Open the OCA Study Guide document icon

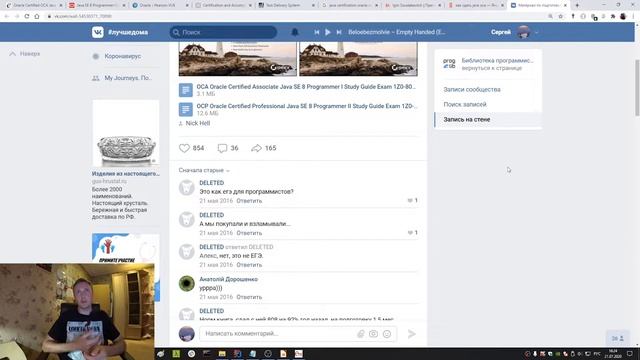pyautogui.click(x=186, y=90)
